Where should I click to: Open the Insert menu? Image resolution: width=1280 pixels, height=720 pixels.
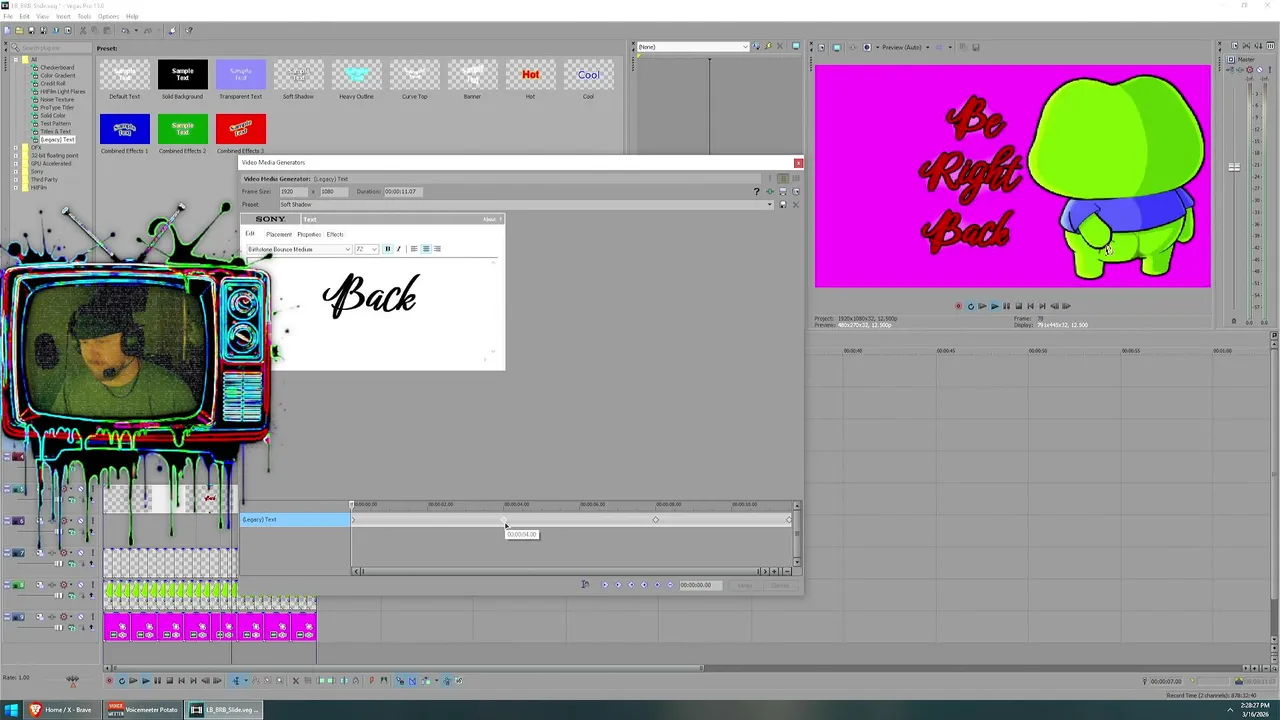pos(63,17)
